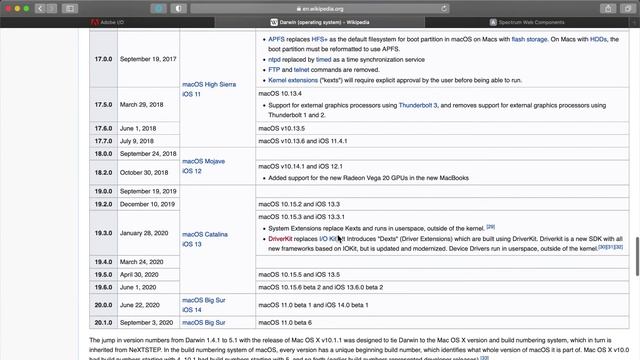Select the date June 22, 2020
The width and height of the screenshot is (640, 360).
click(x=139, y=305)
